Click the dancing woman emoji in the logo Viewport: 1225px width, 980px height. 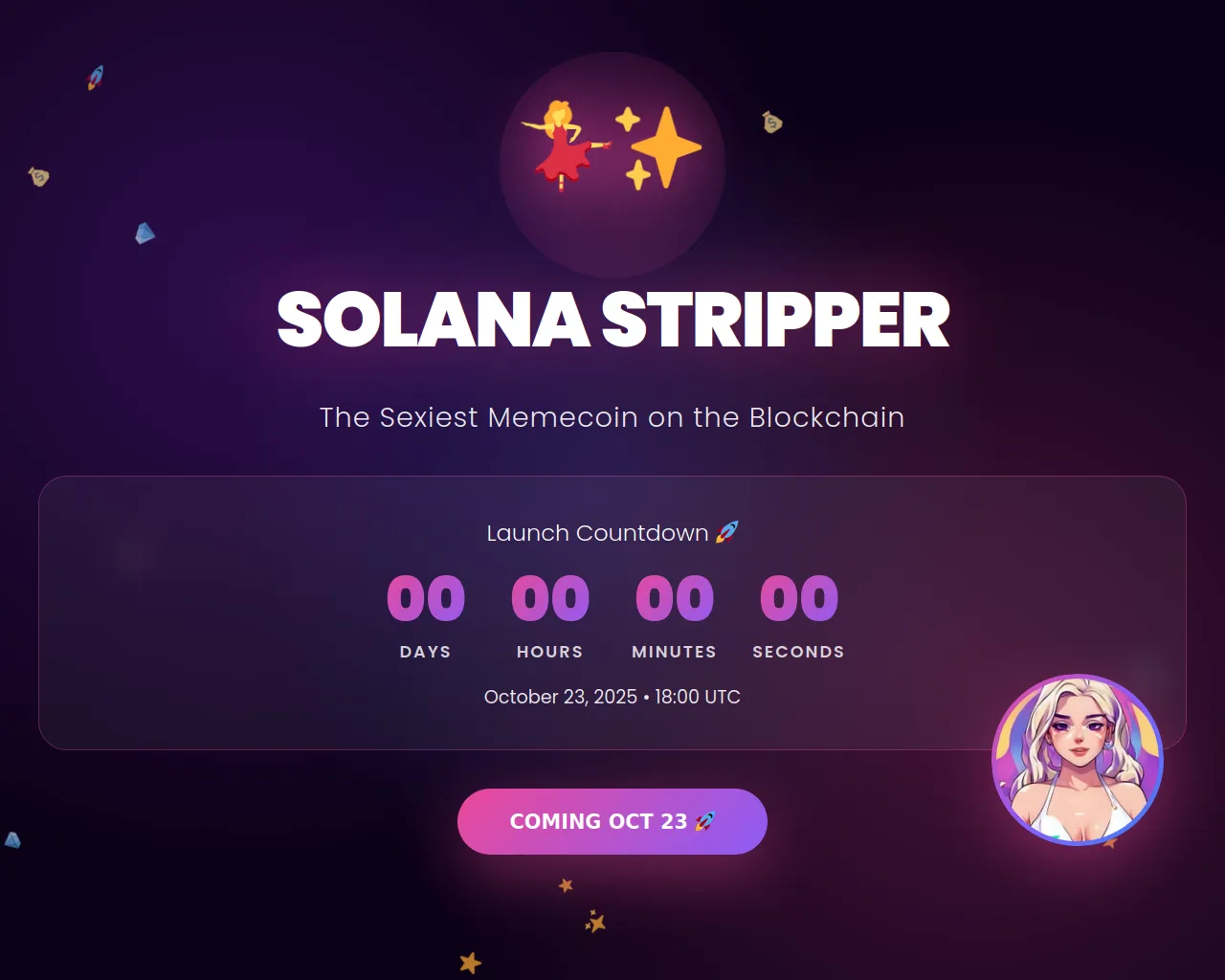click(x=565, y=145)
